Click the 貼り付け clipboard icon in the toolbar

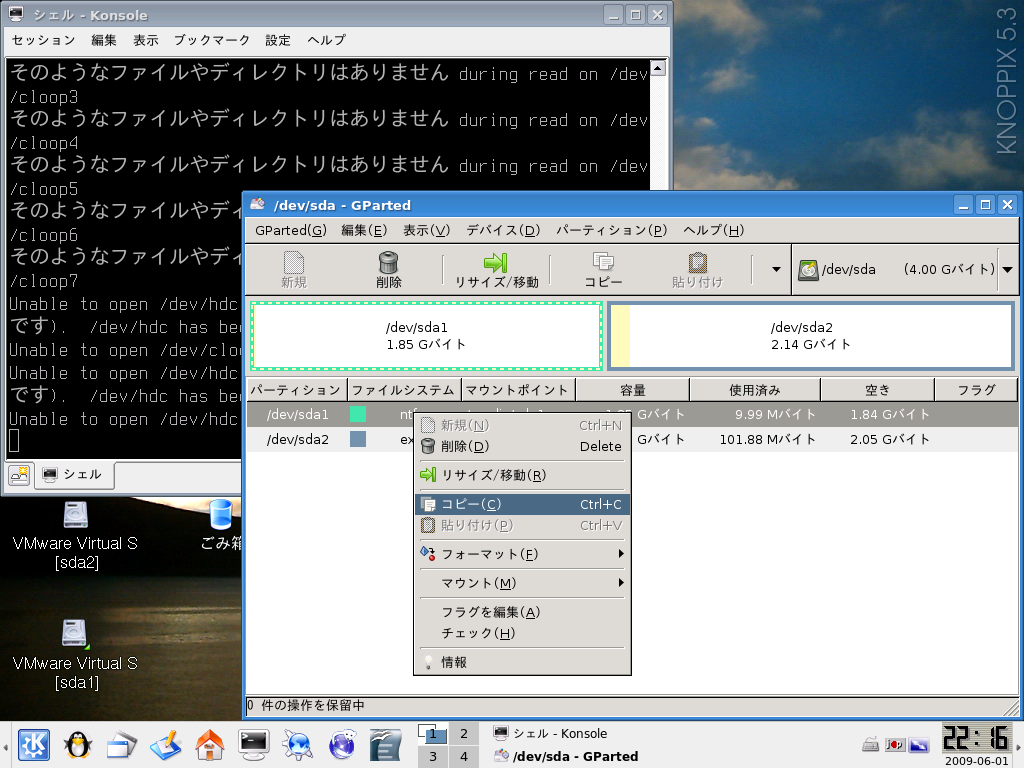click(x=697, y=262)
